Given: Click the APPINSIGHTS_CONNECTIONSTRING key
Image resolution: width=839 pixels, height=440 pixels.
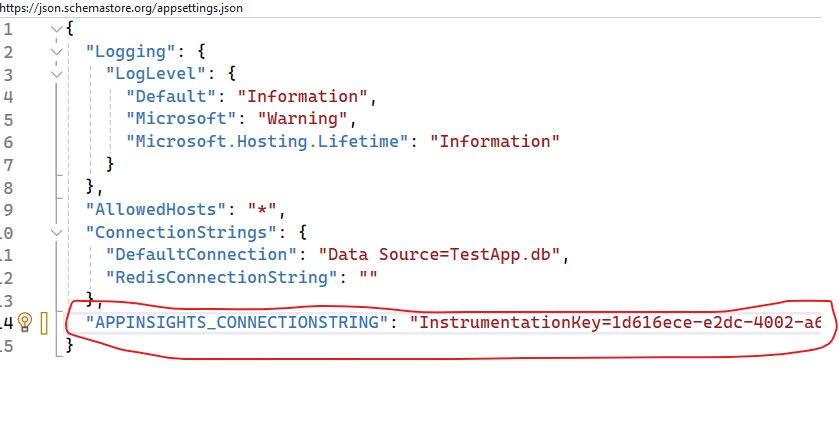Looking at the screenshot, I should 237,322.
